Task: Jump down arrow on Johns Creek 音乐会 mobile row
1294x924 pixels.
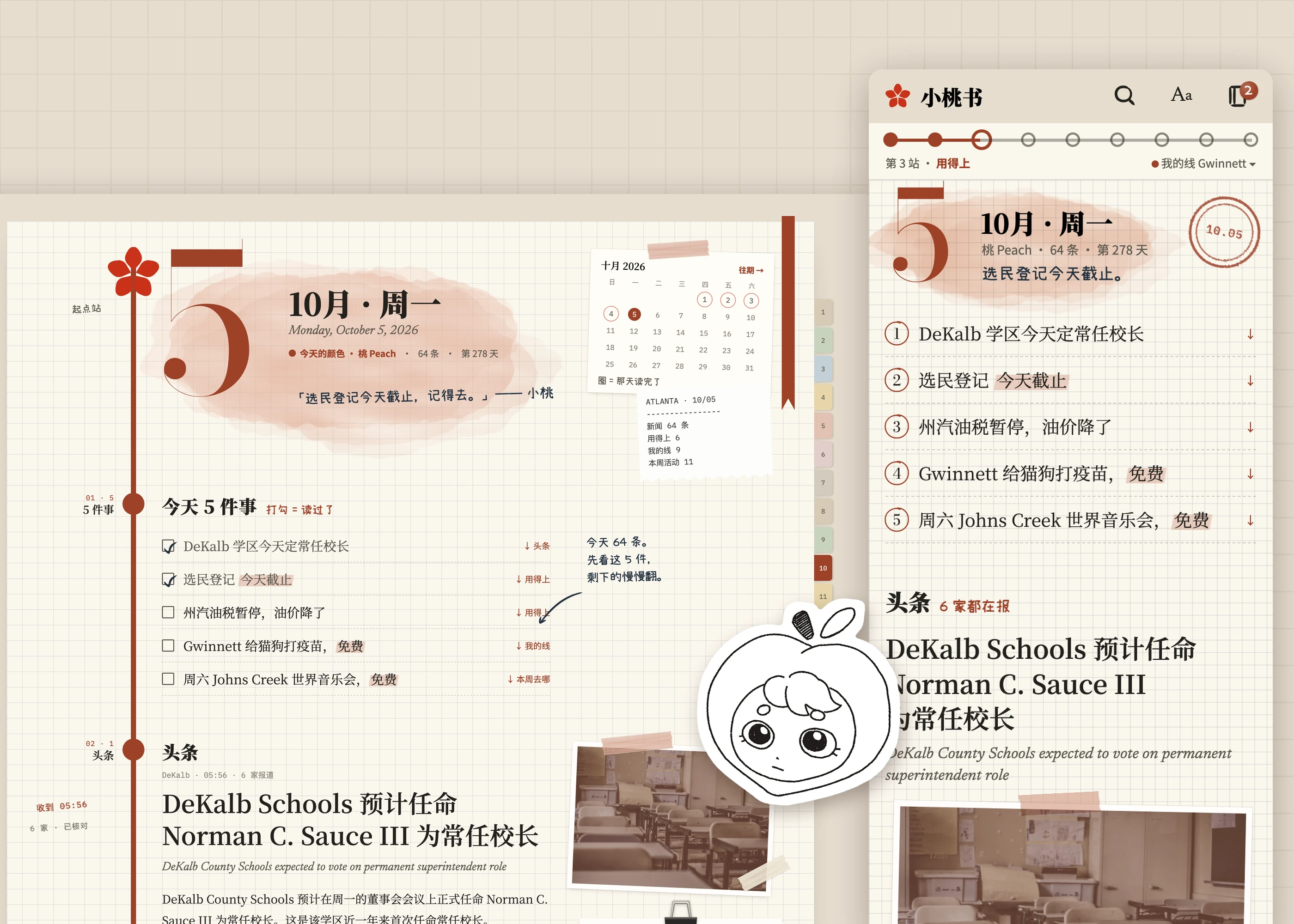Action: click(x=1250, y=521)
